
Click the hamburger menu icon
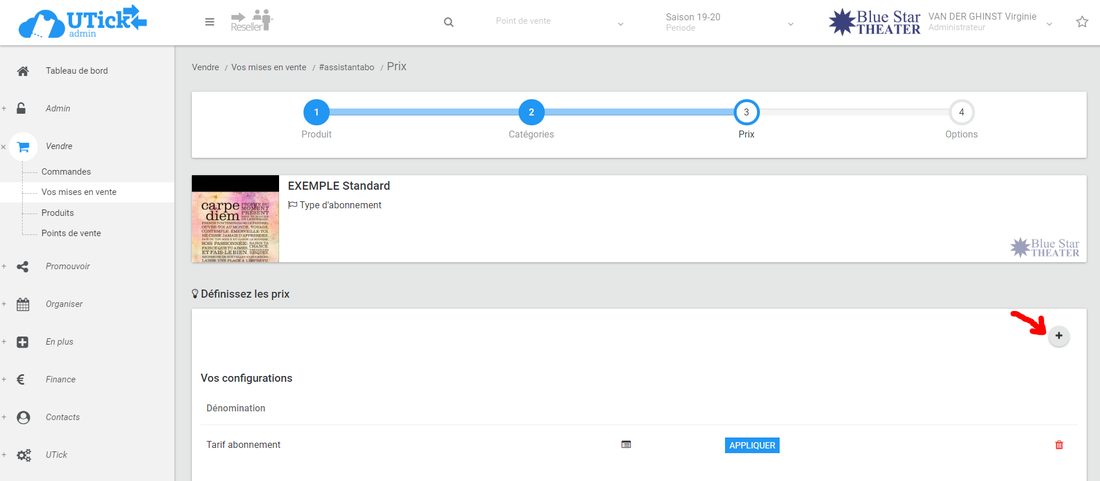(209, 22)
